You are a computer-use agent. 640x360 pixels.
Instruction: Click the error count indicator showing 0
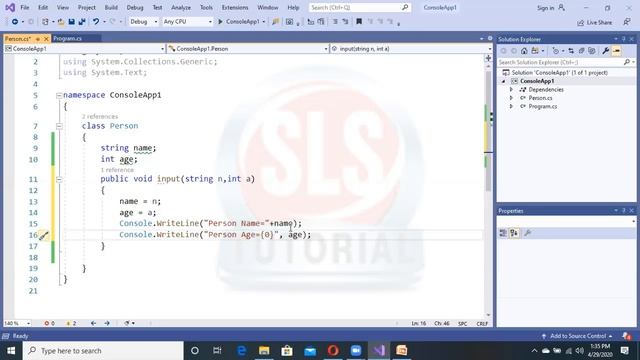pos(49,323)
